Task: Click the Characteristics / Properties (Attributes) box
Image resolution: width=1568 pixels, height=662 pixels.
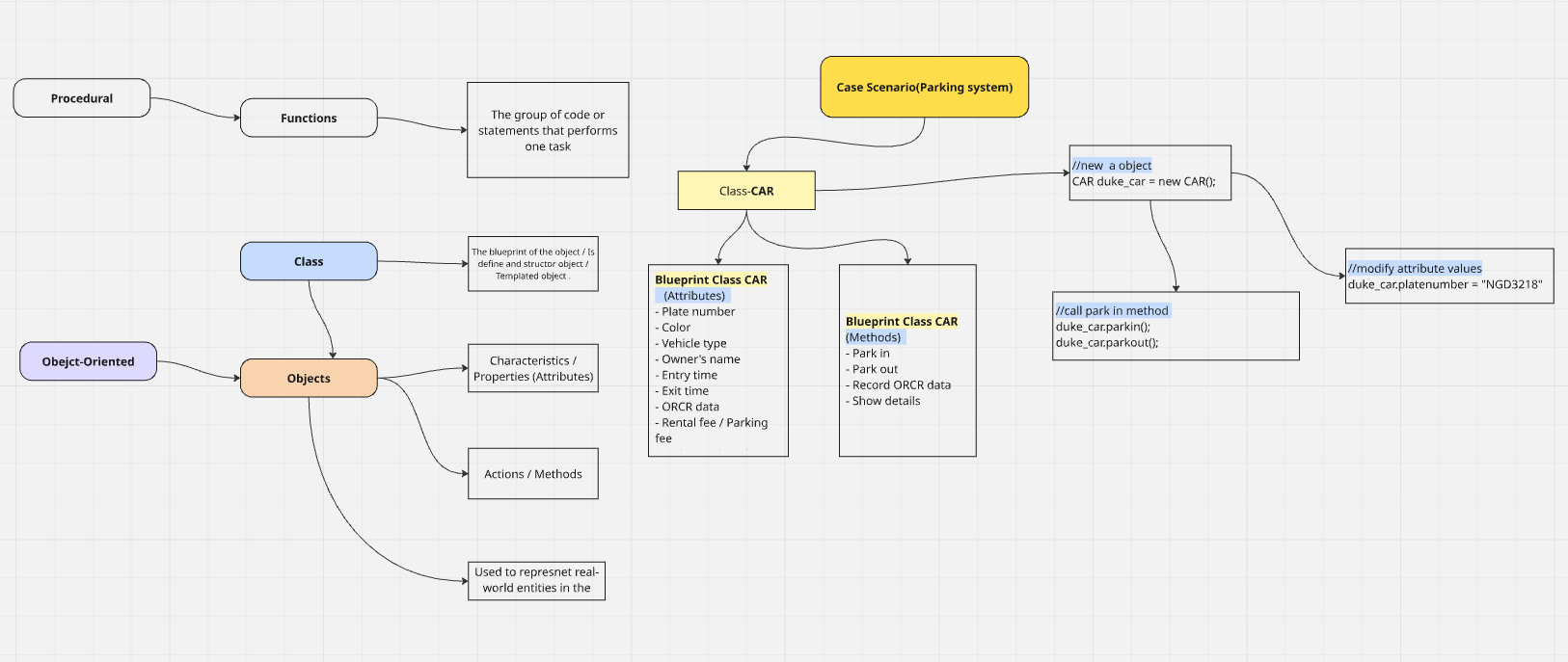Action: [533, 368]
